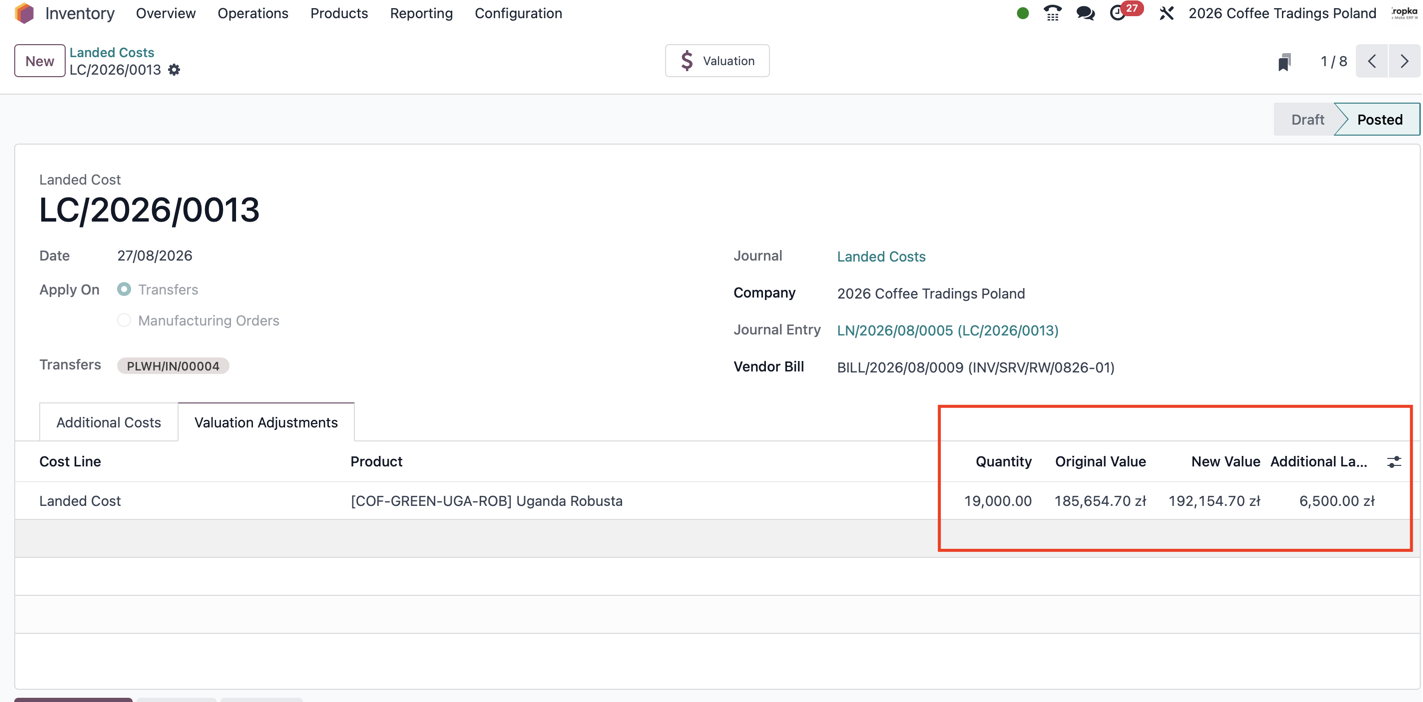Click the Uganda Robusta product cell
1423x702 pixels.
pyautogui.click(x=486, y=501)
